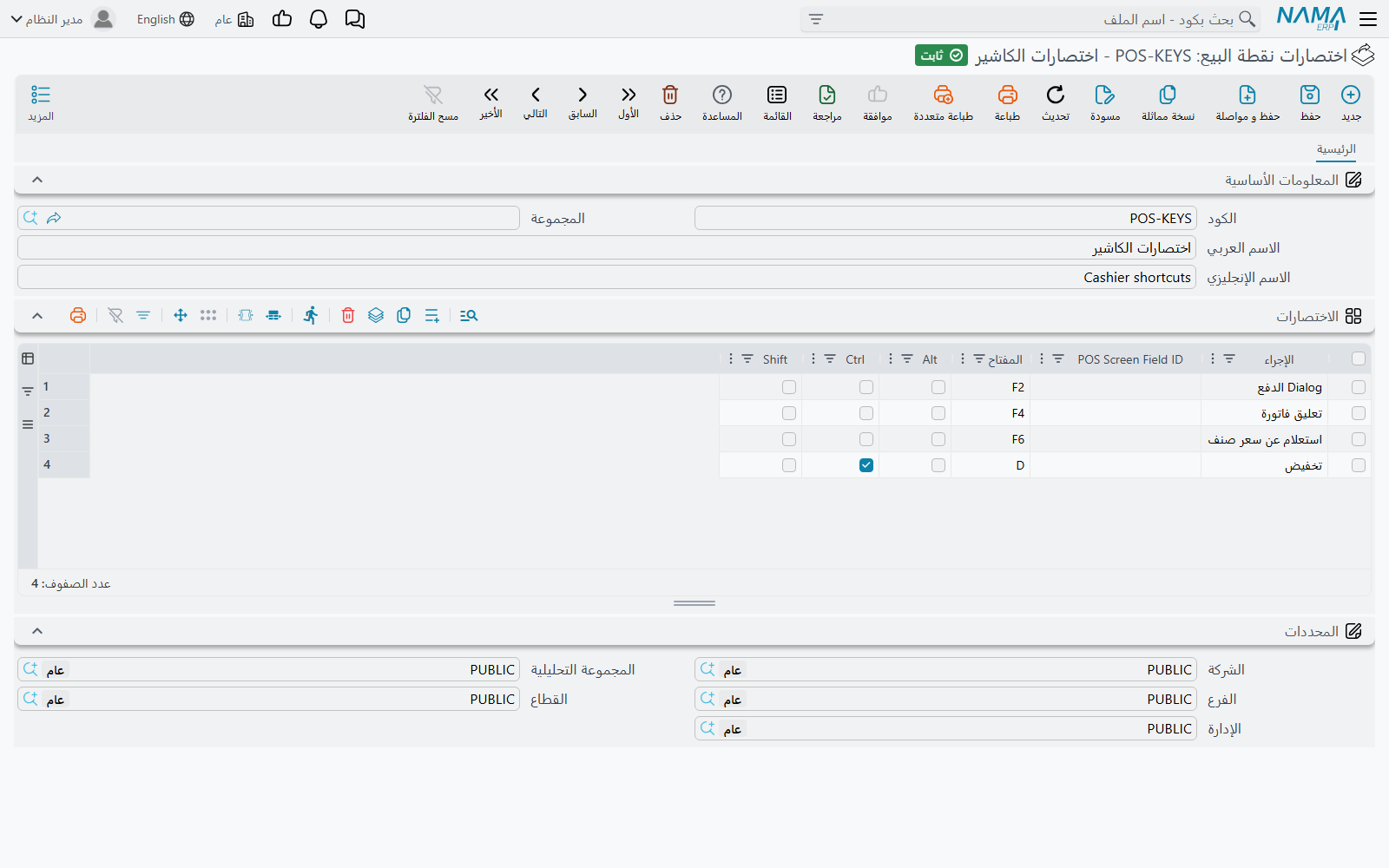1389x868 pixels.
Task: Open Help (المساعدة) from toolbar
Action: click(x=722, y=95)
